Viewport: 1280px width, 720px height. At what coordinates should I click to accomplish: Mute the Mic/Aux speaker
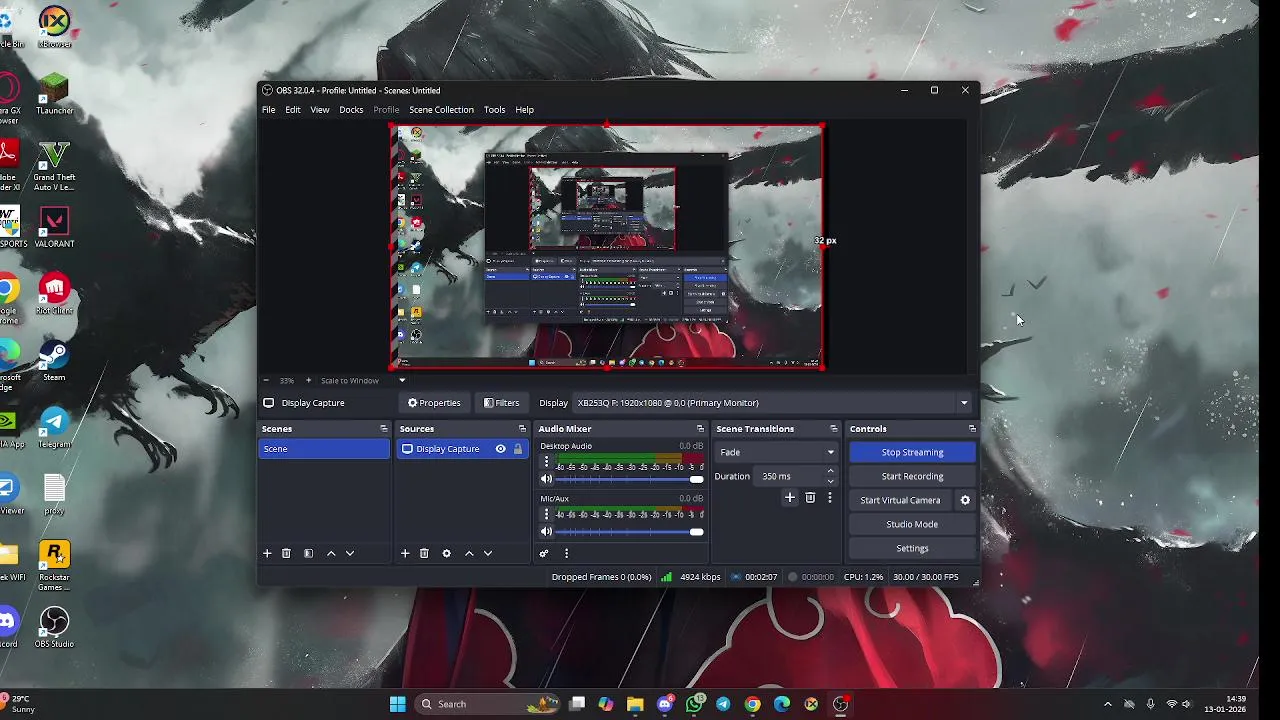pyautogui.click(x=546, y=532)
